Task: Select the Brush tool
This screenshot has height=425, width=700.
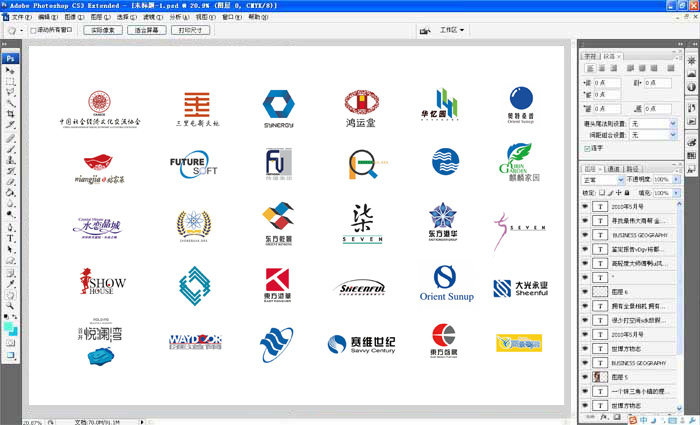Action: pyautogui.click(x=10, y=149)
